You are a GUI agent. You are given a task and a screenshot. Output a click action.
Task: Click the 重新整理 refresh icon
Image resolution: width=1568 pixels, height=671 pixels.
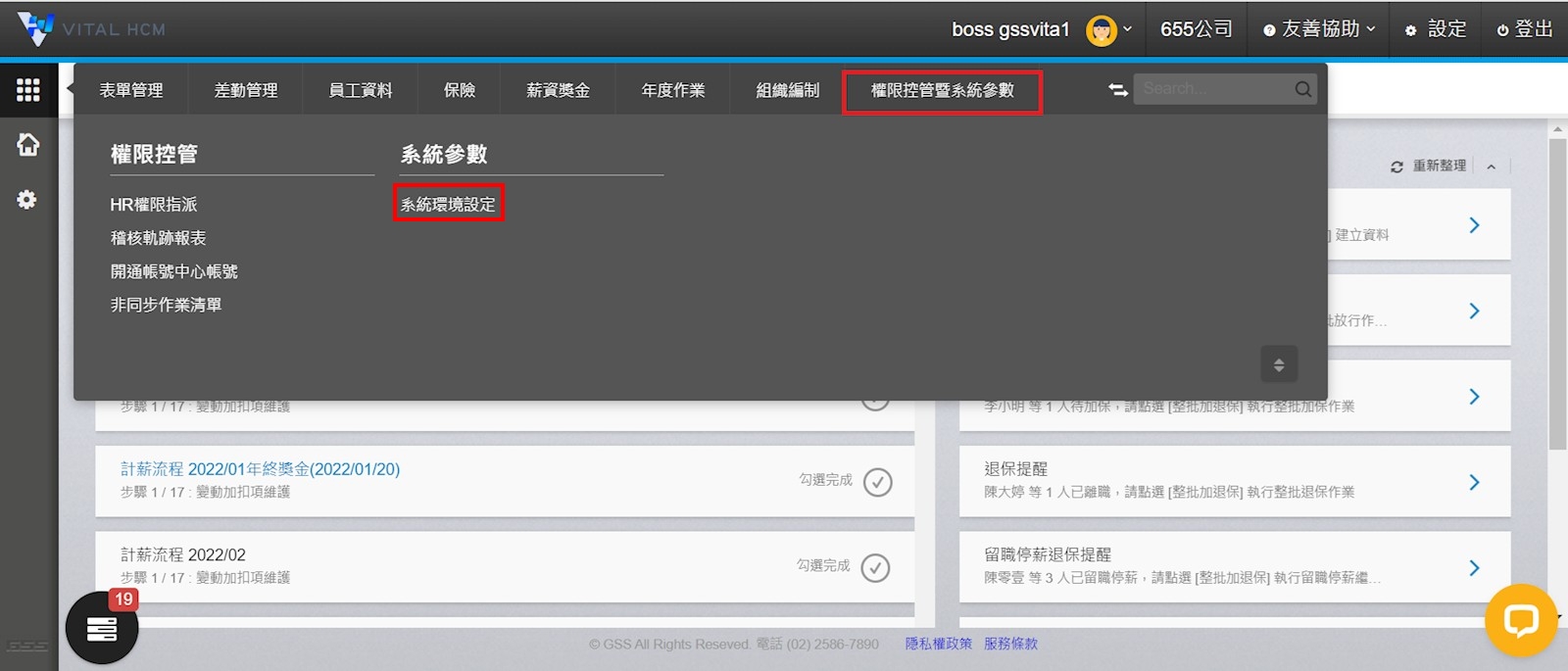(x=1396, y=167)
